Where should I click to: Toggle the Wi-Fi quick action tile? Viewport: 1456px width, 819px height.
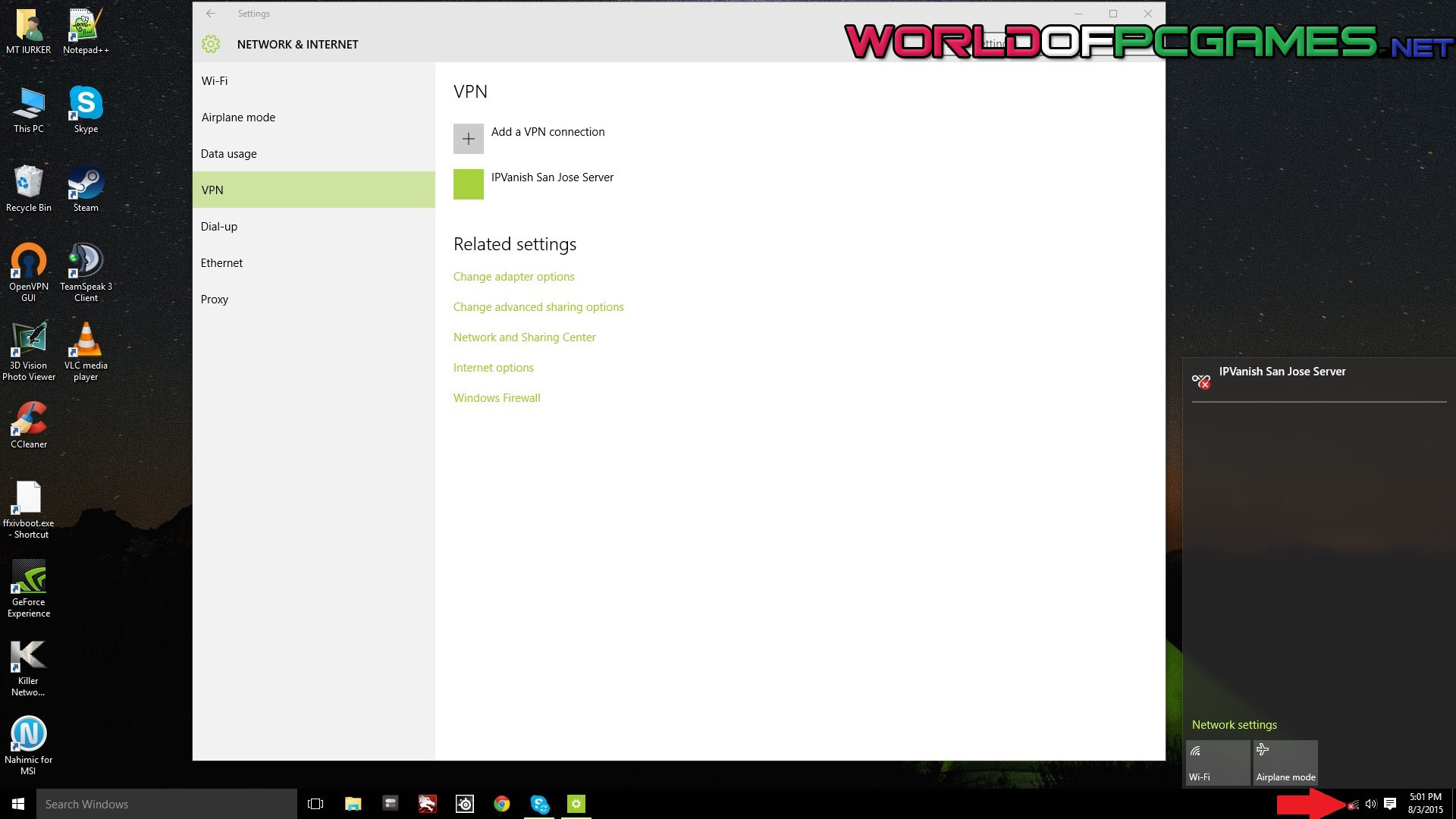click(x=1218, y=763)
